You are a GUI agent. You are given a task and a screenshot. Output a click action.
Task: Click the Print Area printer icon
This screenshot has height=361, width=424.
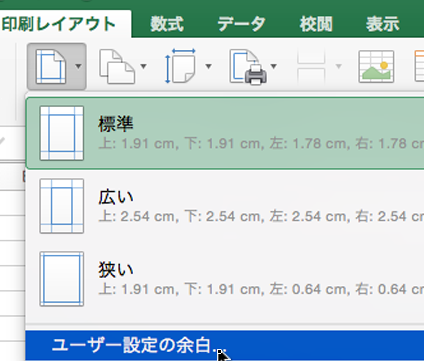pyautogui.click(x=248, y=66)
